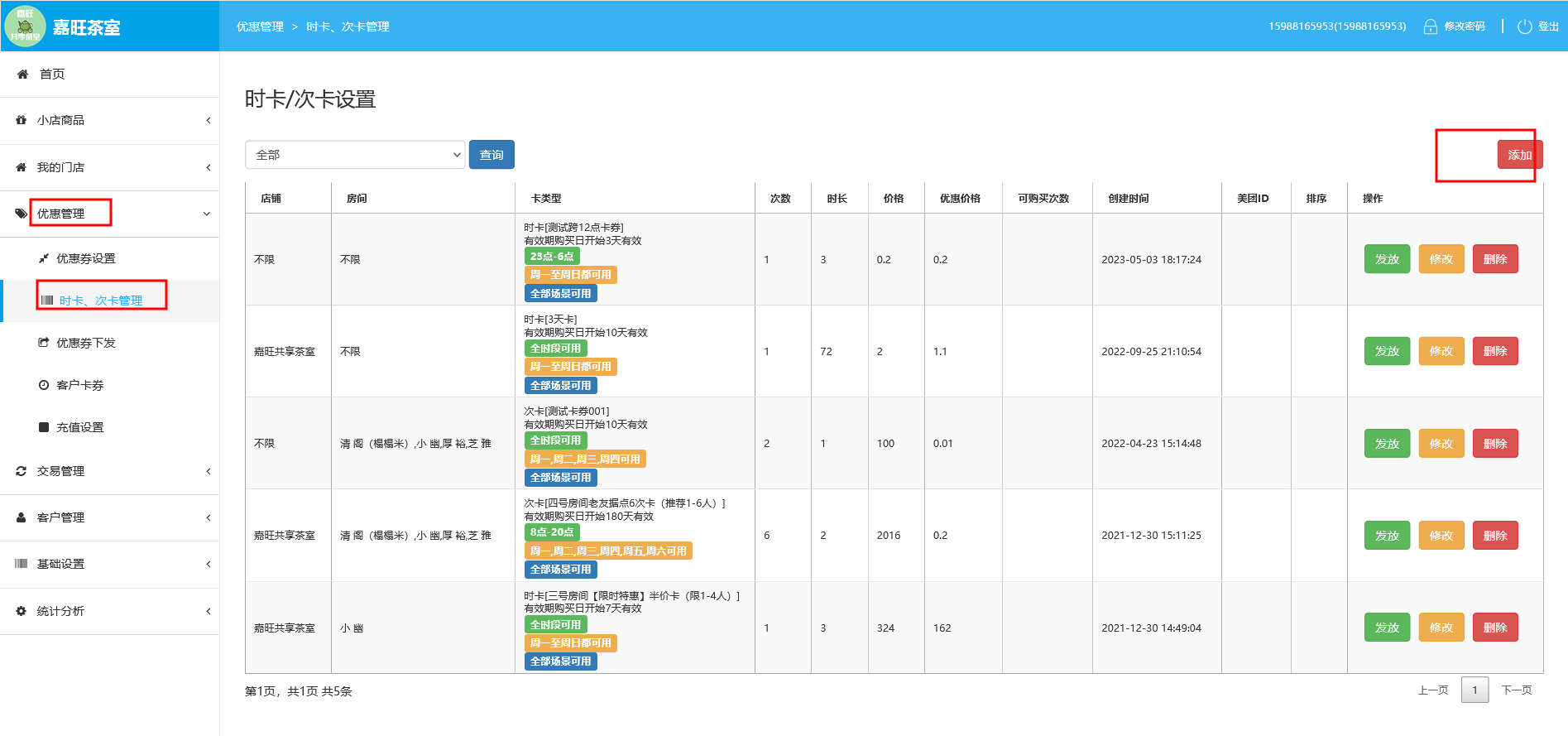Click the power icon for 登出
Viewport: 1568px width, 736px height.
point(1524,26)
